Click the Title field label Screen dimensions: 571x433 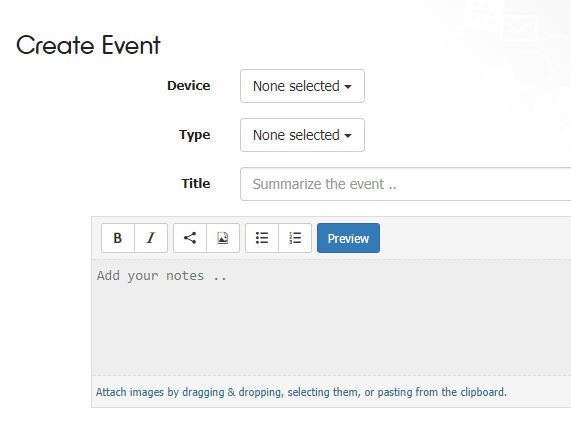[x=196, y=184]
